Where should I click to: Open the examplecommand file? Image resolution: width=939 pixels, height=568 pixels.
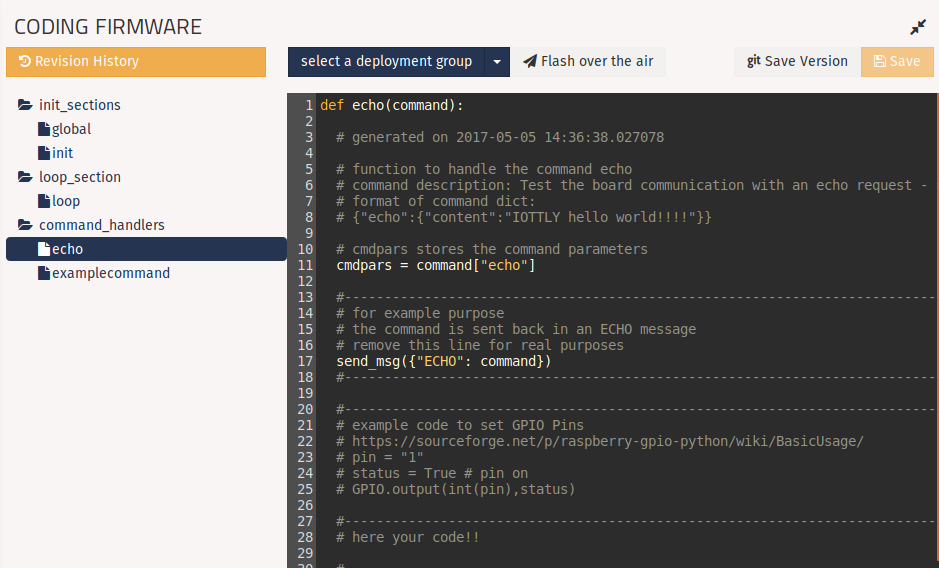[110, 273]
